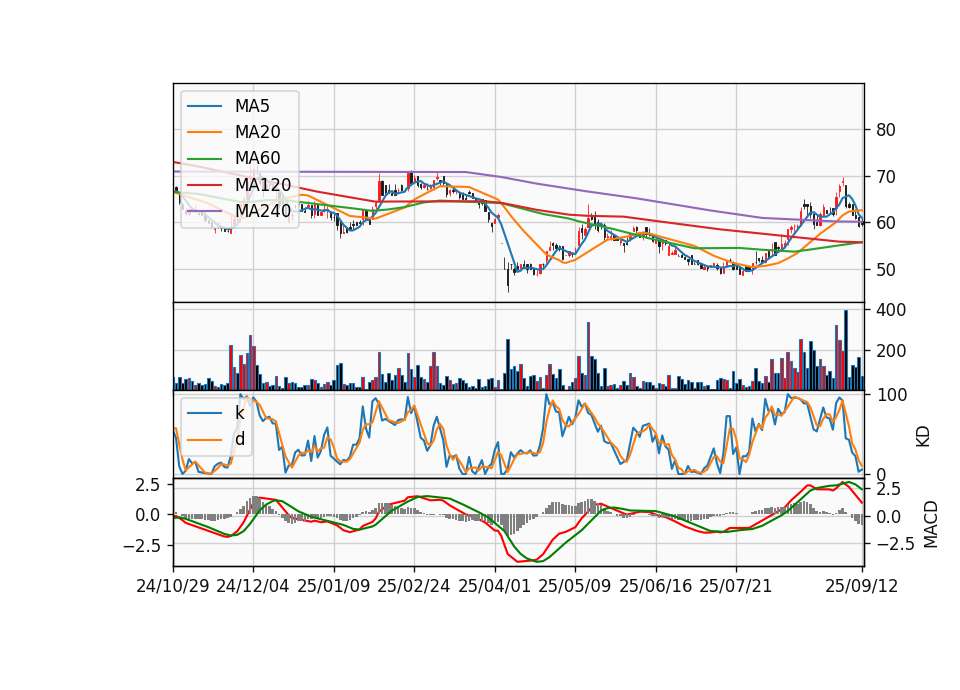Viewport: 960px width, 690px height.
Task: Click the price axis value 70
Action: (x=885, y=177)
